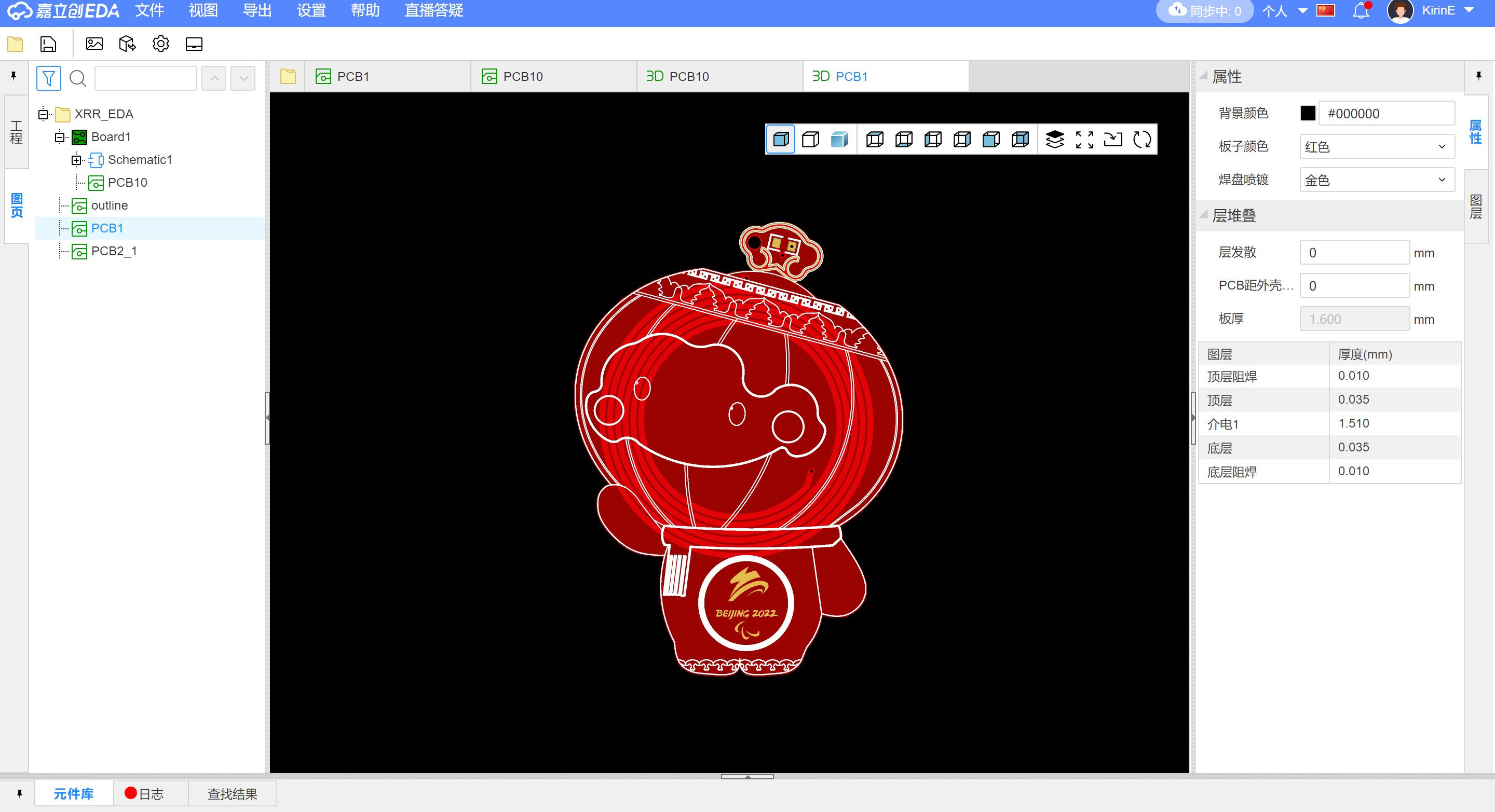Image resolution: width=1495 pixels, height=812 pixels.
Task: Select the outline-only cube view mode
Action: [x=810, y=139]
